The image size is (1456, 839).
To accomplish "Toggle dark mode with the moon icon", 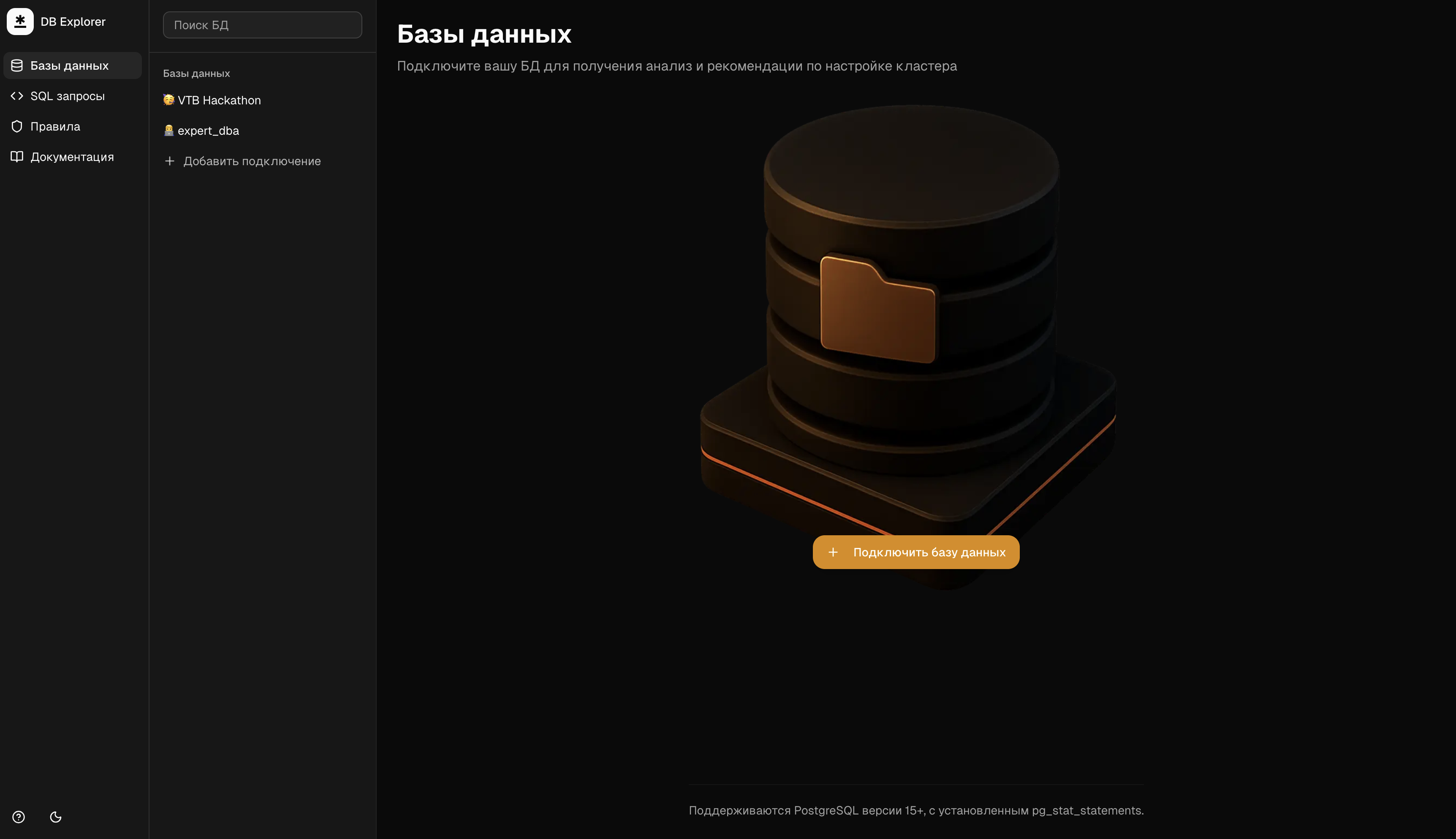I will click(56, 817).
